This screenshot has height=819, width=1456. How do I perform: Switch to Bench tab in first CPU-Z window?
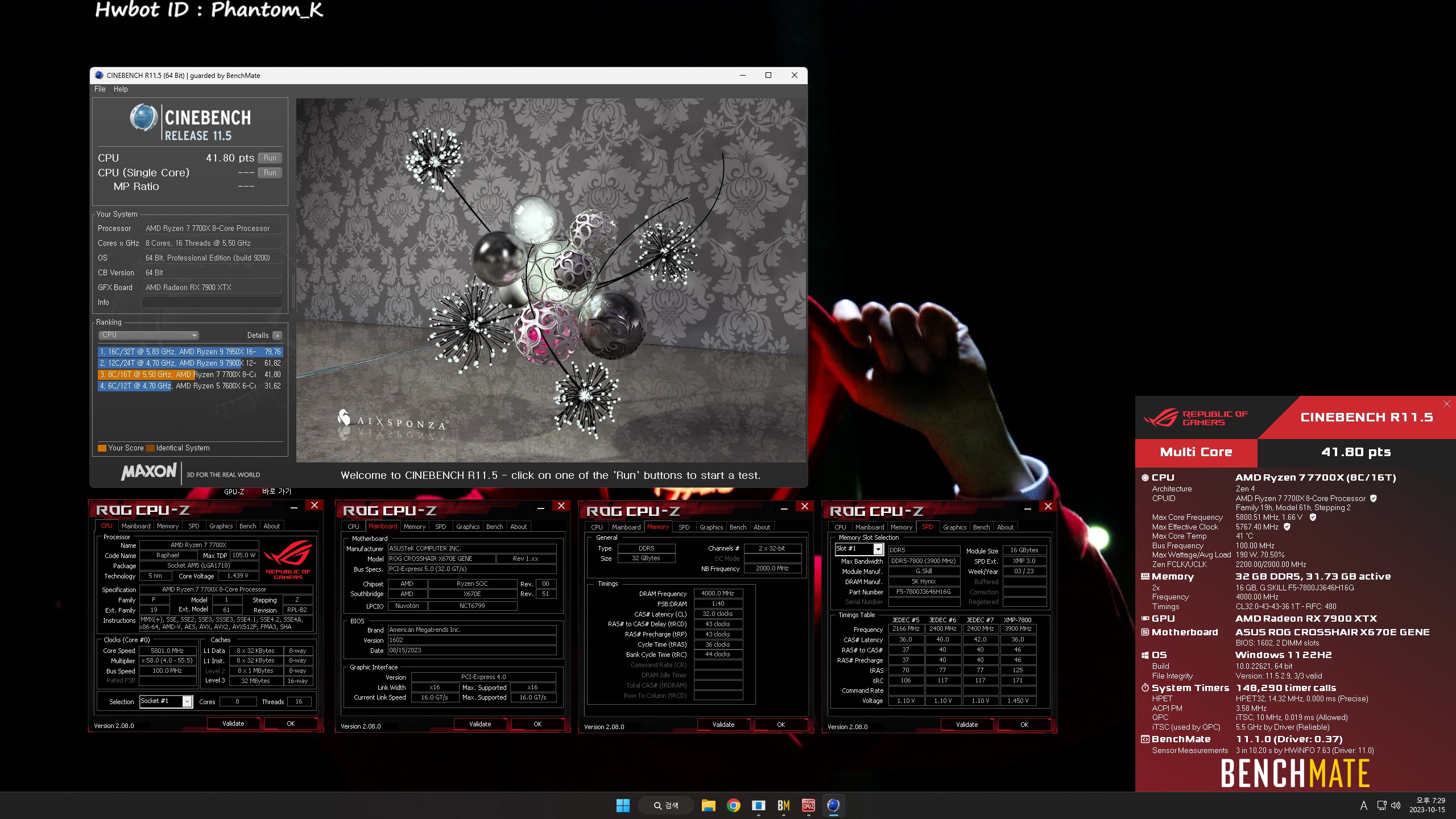[x=247, y=526]
